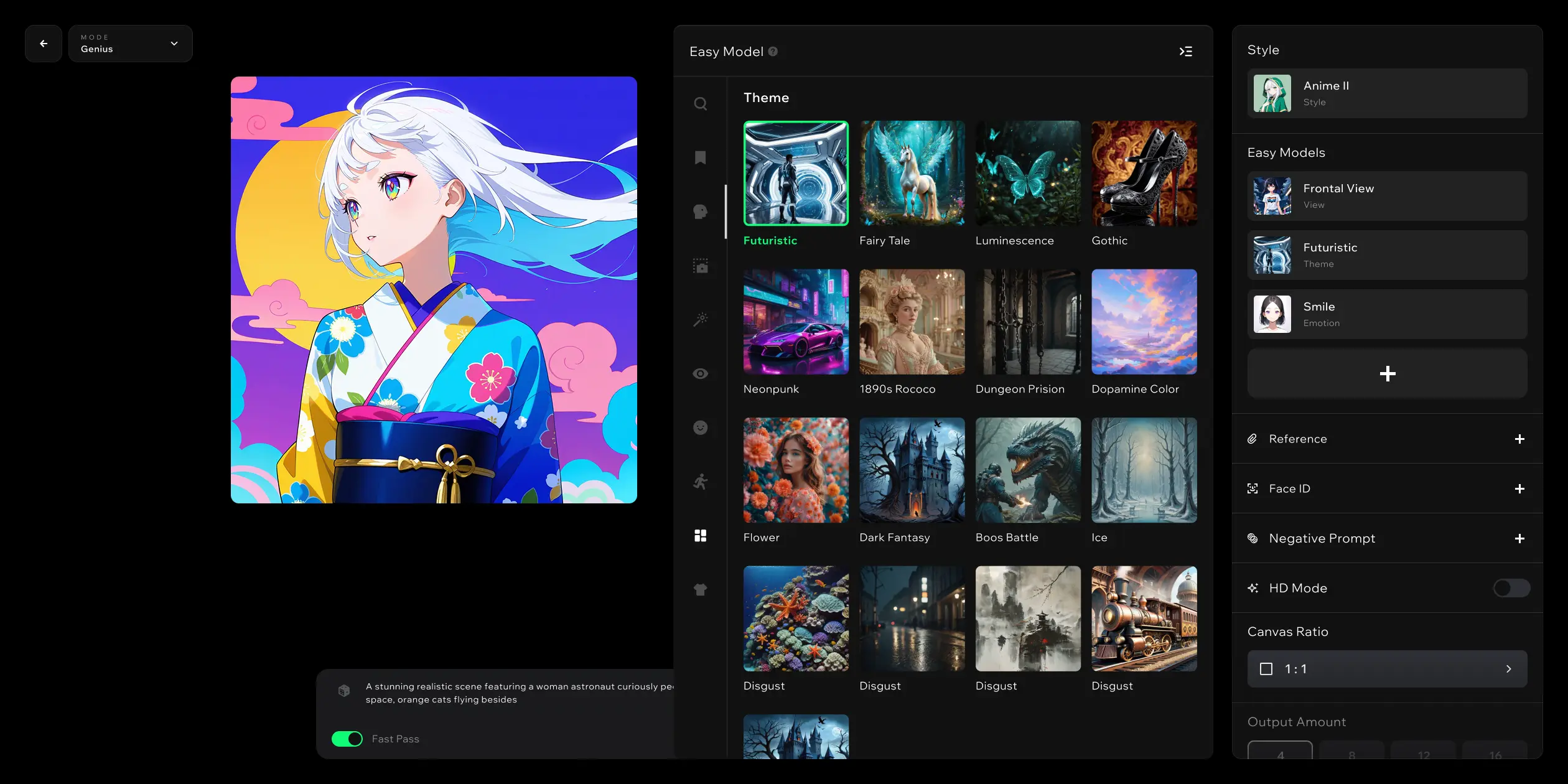Image resolution: width=1568 pixels, height=784 pixels.
Task: Expand the Negative Prompt section
Action: [1519, 539]
